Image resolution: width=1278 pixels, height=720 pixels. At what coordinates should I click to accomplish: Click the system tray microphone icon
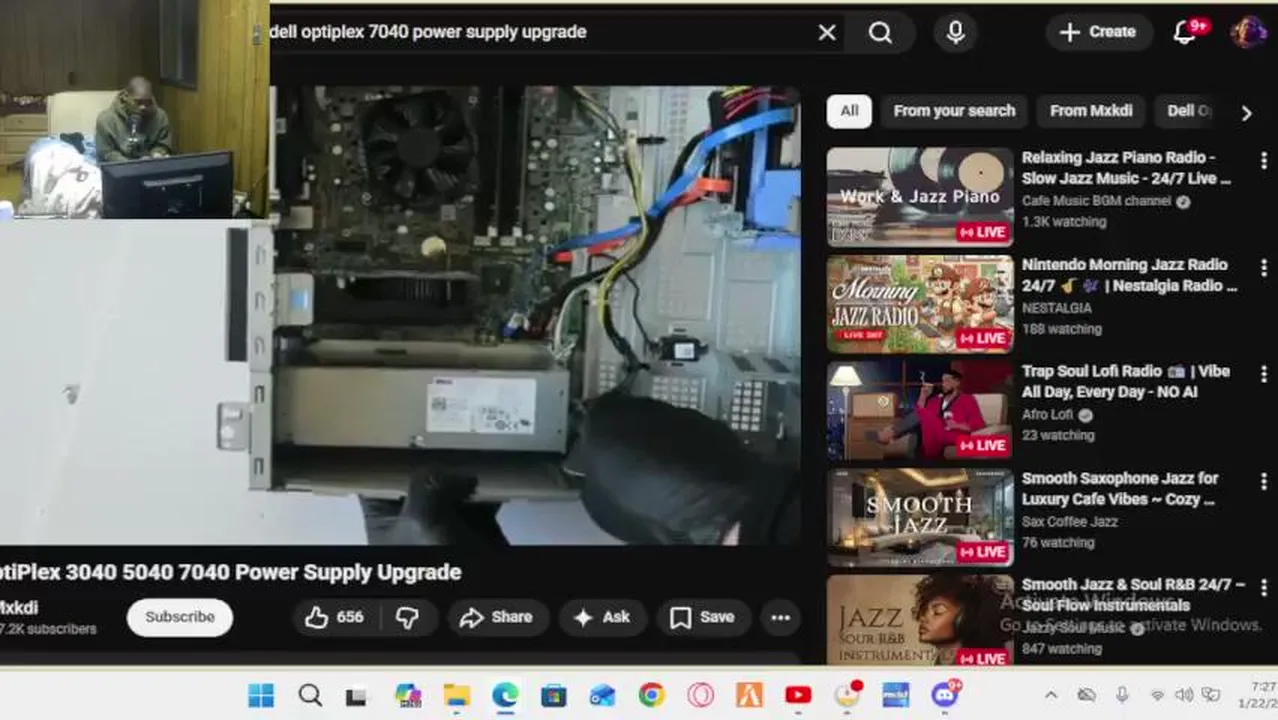(x=1122, y=695)
